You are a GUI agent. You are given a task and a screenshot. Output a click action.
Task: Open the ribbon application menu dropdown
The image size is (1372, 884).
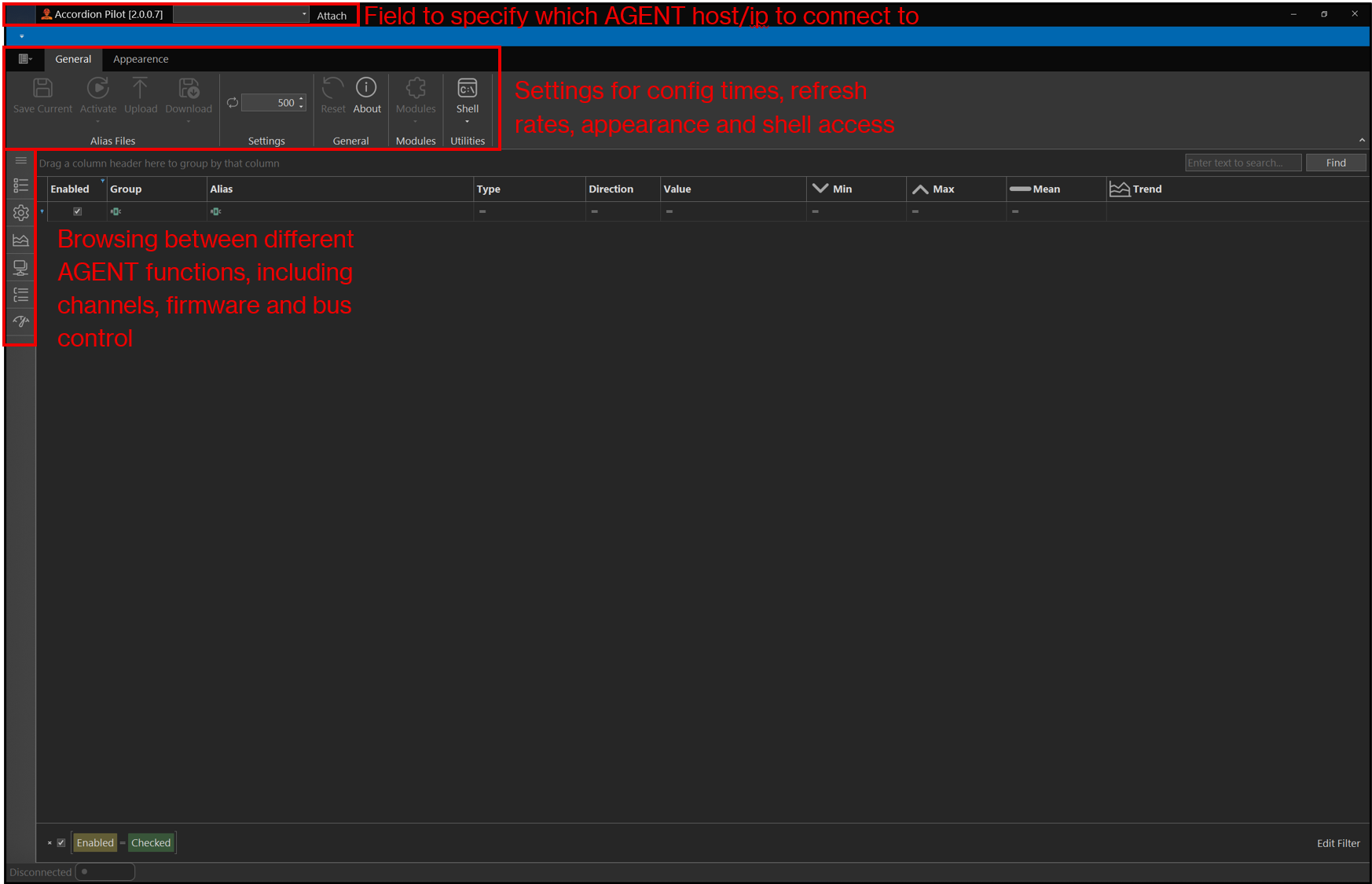pyautogui.click(x=25, y=59)
